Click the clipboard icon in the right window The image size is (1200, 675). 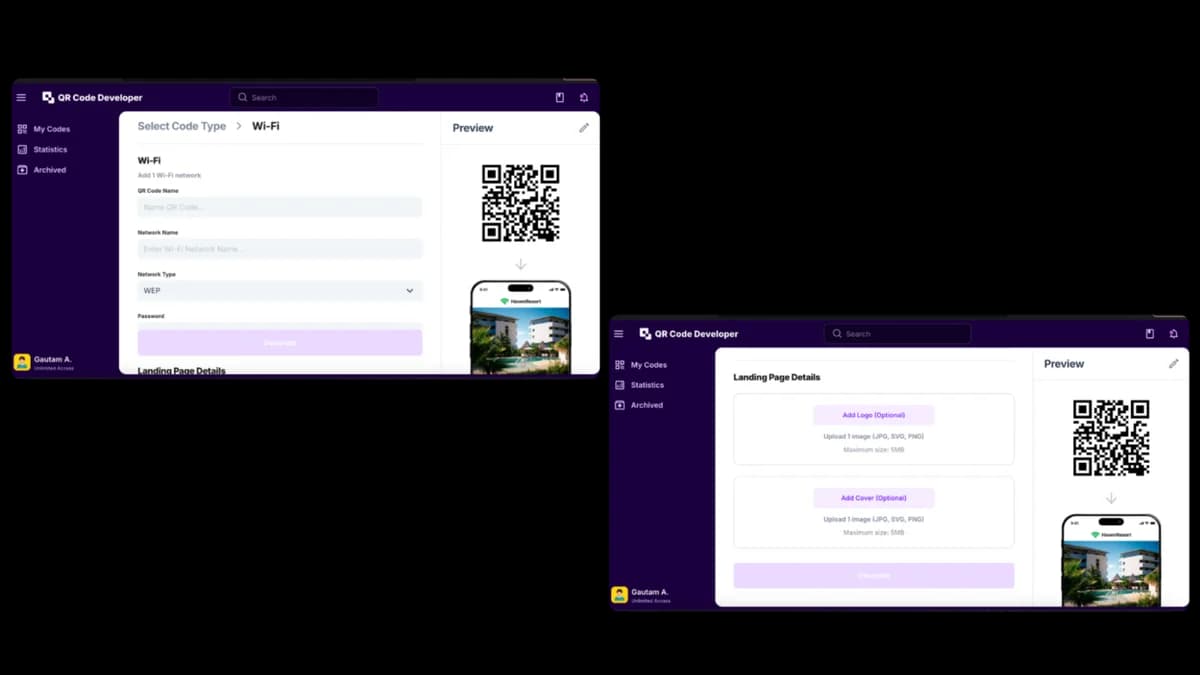click(x=1148, y=333)
